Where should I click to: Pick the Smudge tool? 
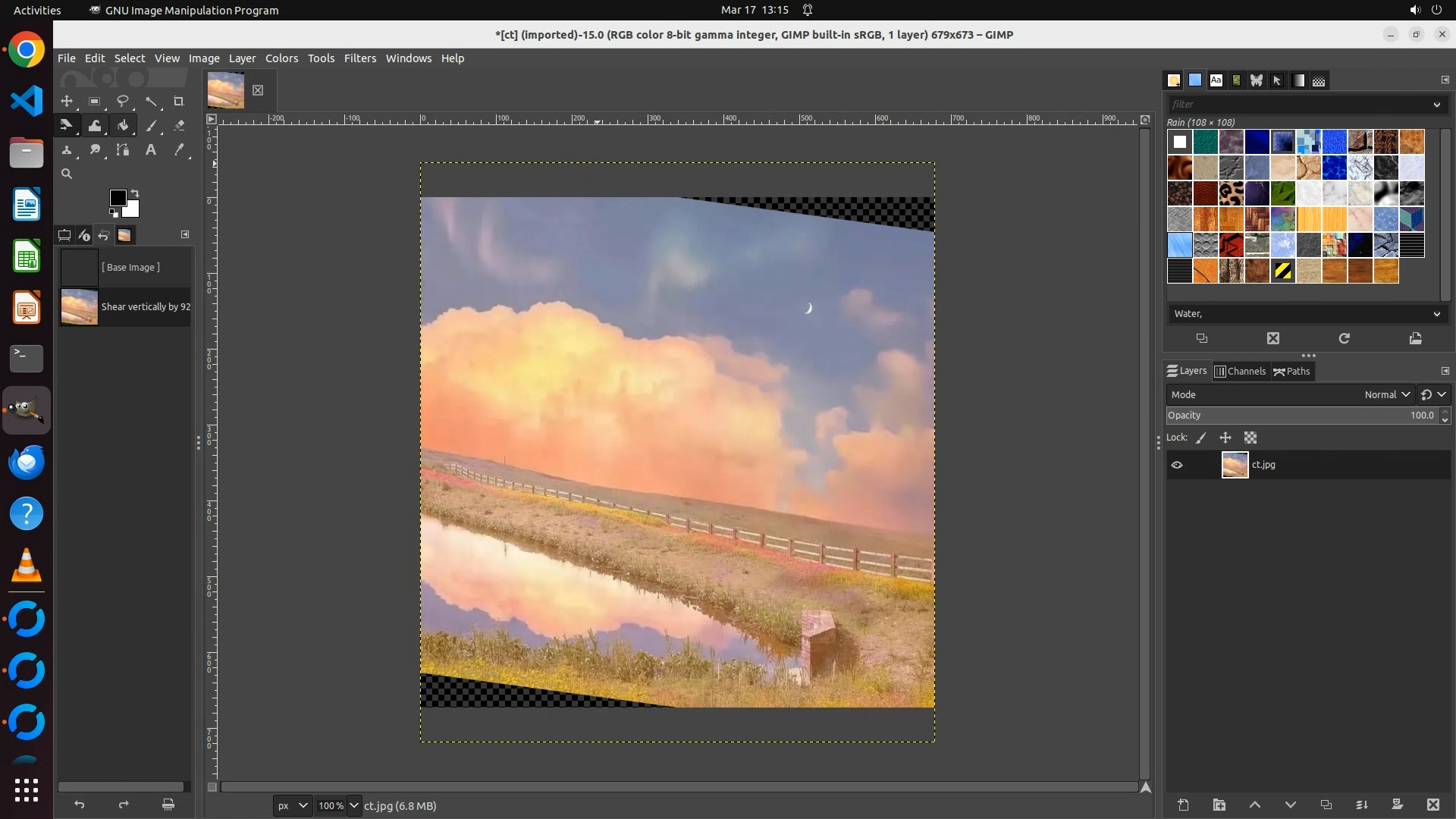point(95,150)
